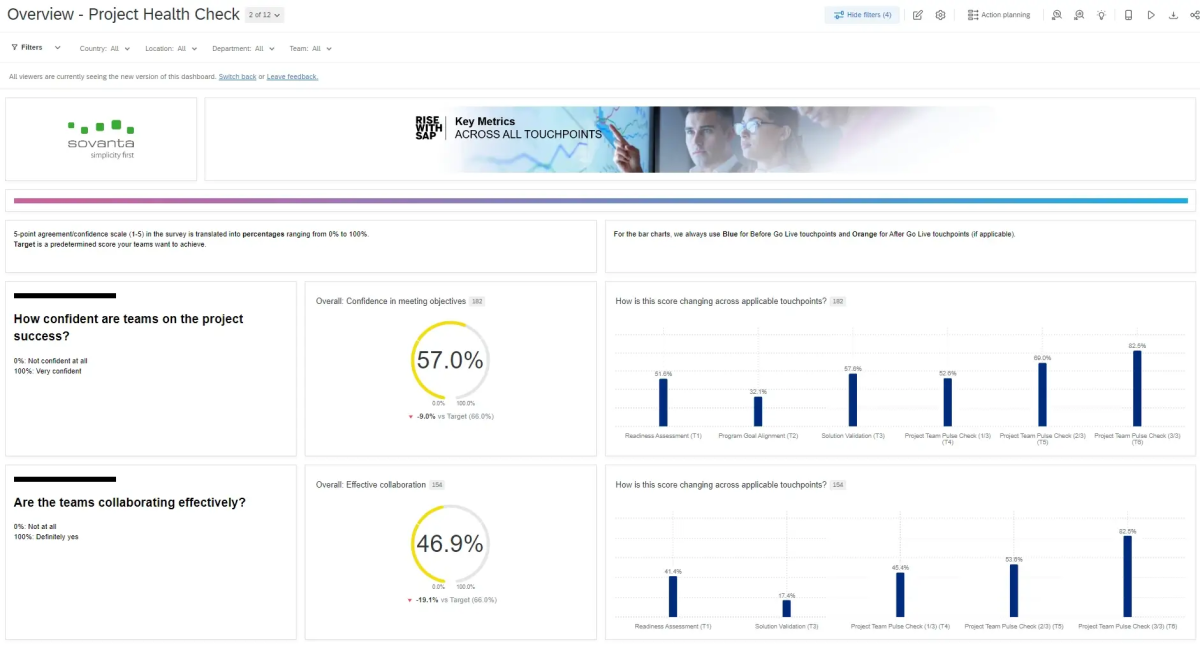Viewport: 1200px width, 645px height.
Task: Click the 82.5% bar in the collaboration chart
Action: (1127, 576)
